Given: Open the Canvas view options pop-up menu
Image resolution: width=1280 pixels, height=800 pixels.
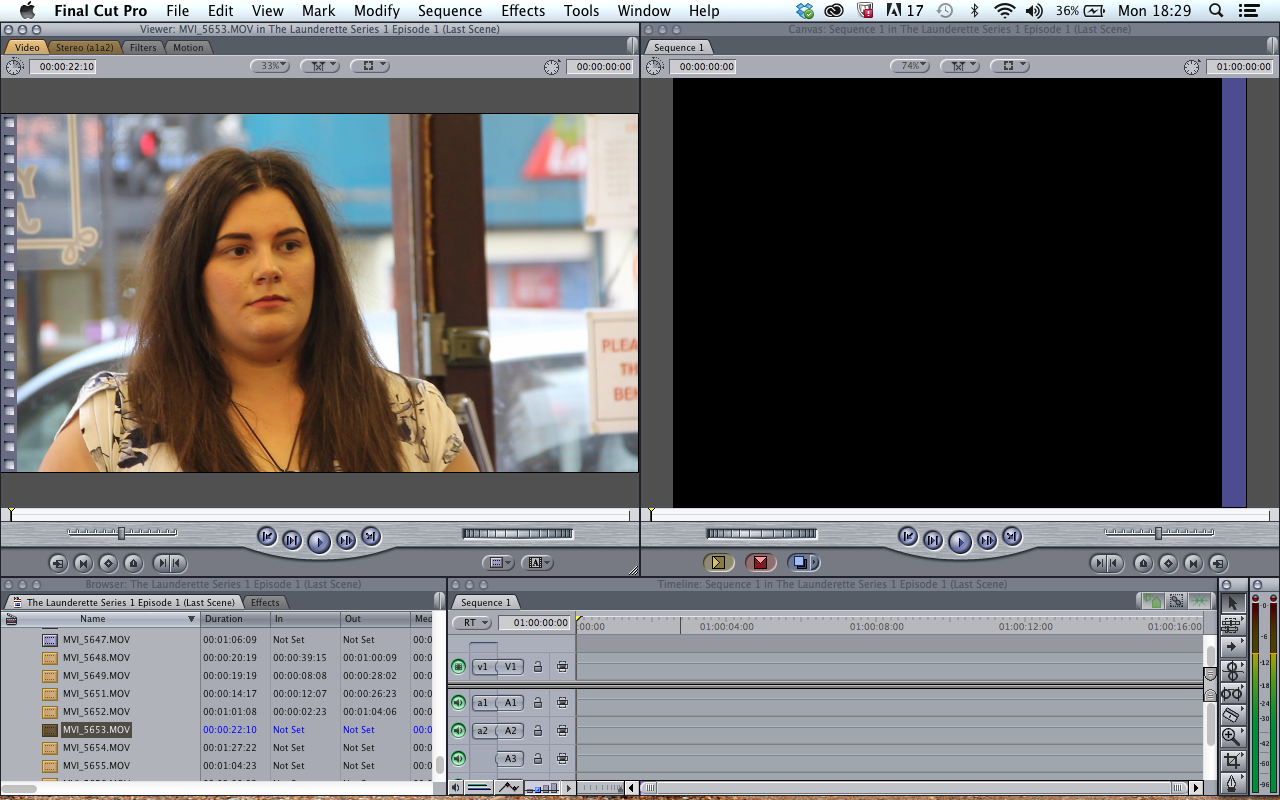Looking at the screenshot, I should [x=1010, y=66].
